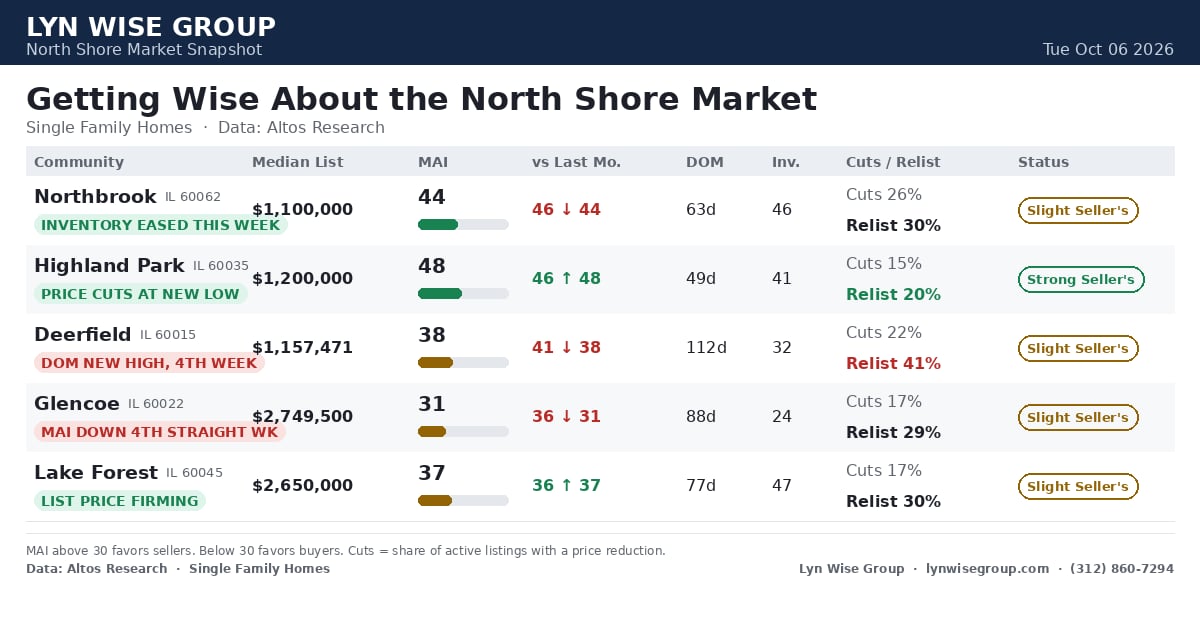Click the $1,200,000 median list price

(302, 279)
